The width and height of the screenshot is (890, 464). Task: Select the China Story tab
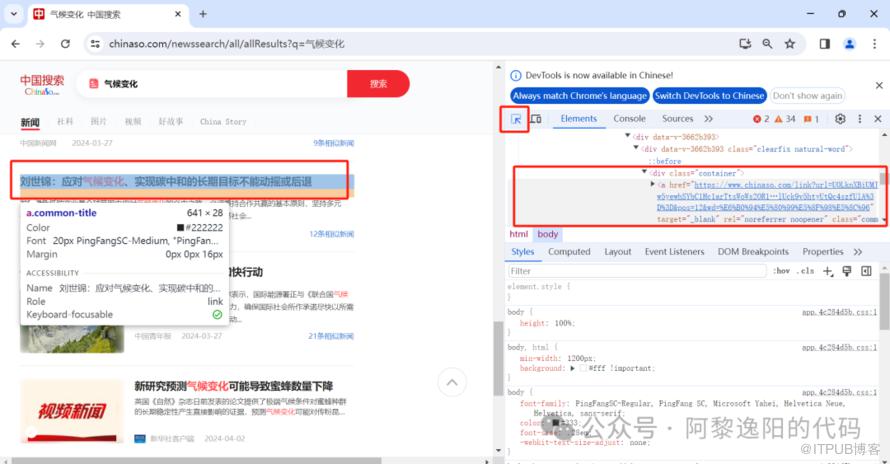[223, 122]
